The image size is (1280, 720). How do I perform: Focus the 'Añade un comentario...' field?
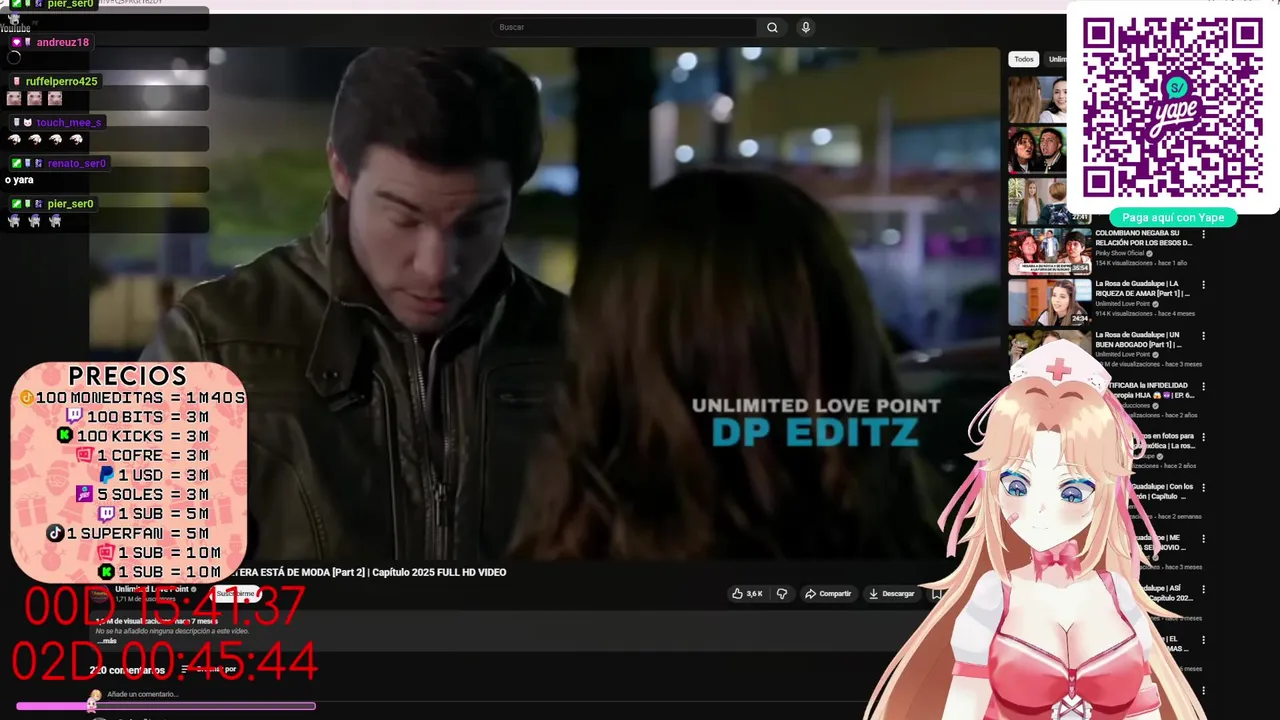[x=142, y=694]
